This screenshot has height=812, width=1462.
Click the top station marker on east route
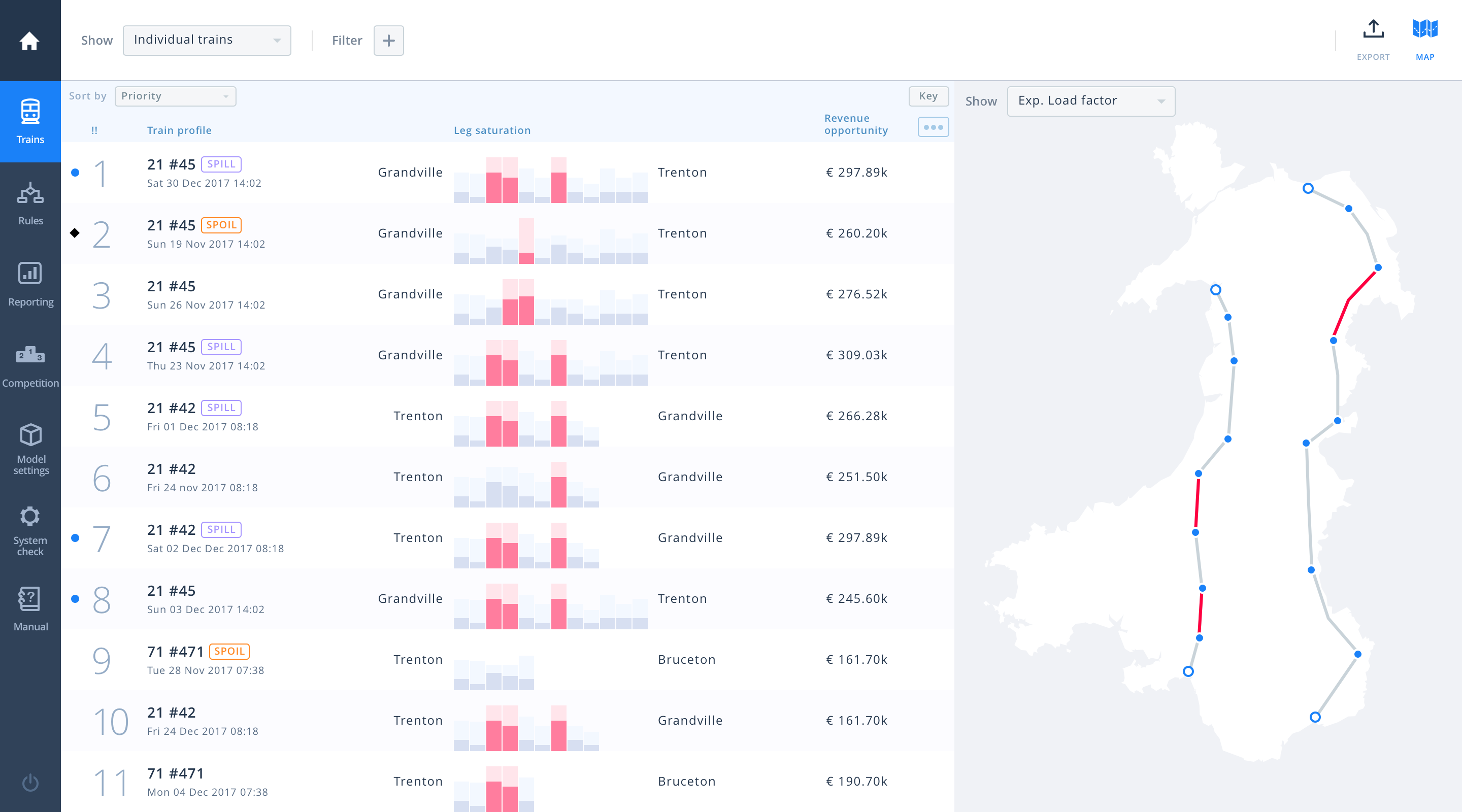[1308, 188]
